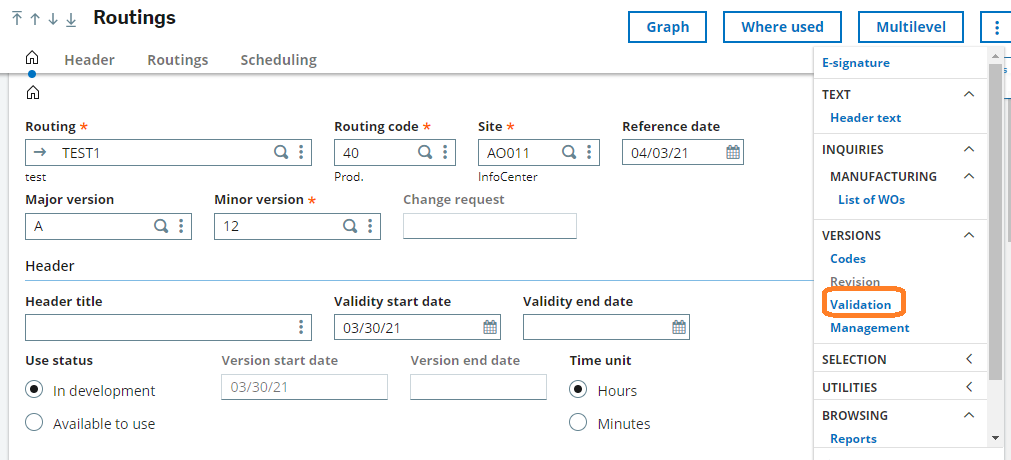Click the Where used button
The height and width of the screenshot is (460, 1011).
coord(782,27)
